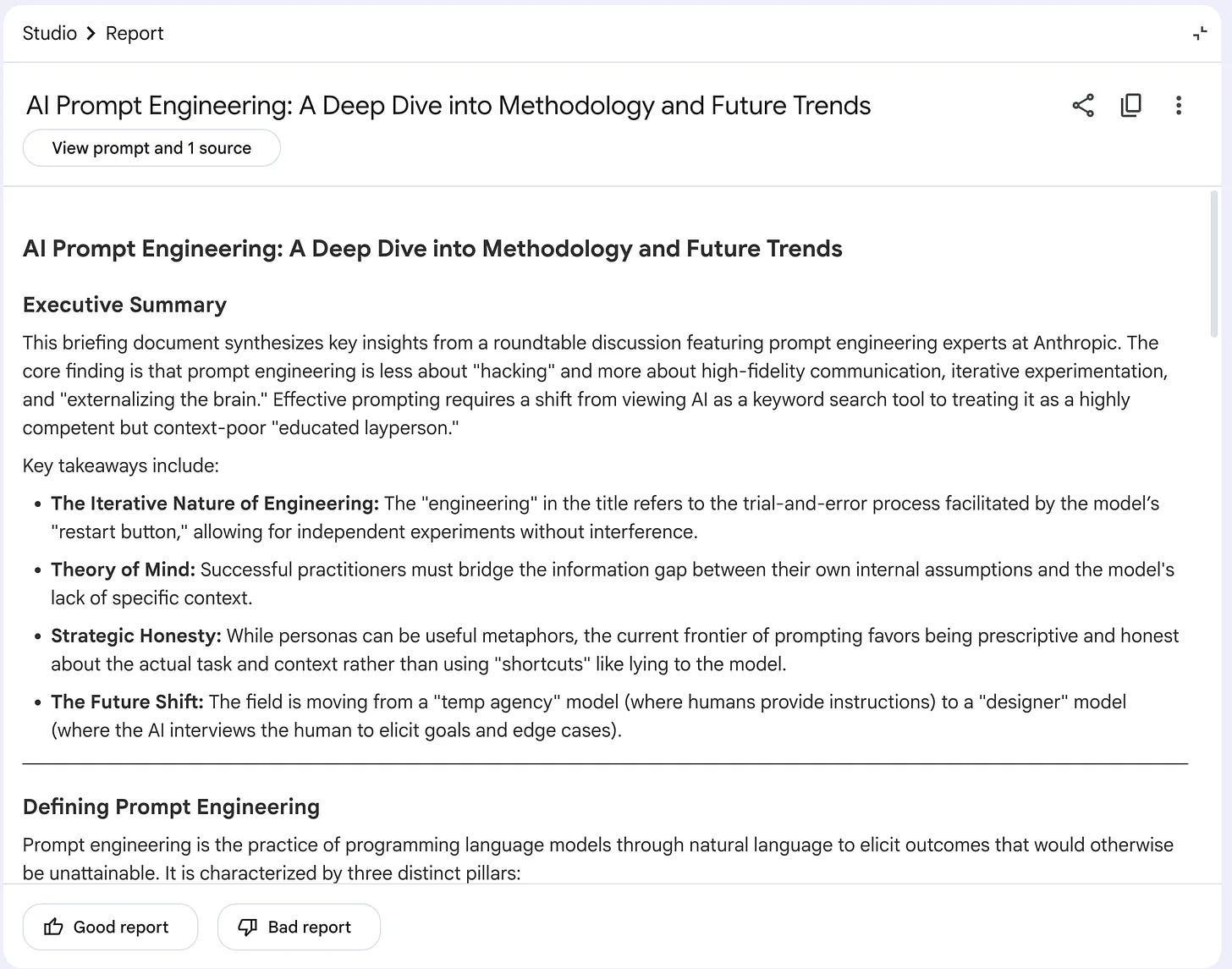The width and height of the screenshot is (1232, 969).
Task: Click the Strategic Honesty bullet point
Action: (x=614, y=650)
